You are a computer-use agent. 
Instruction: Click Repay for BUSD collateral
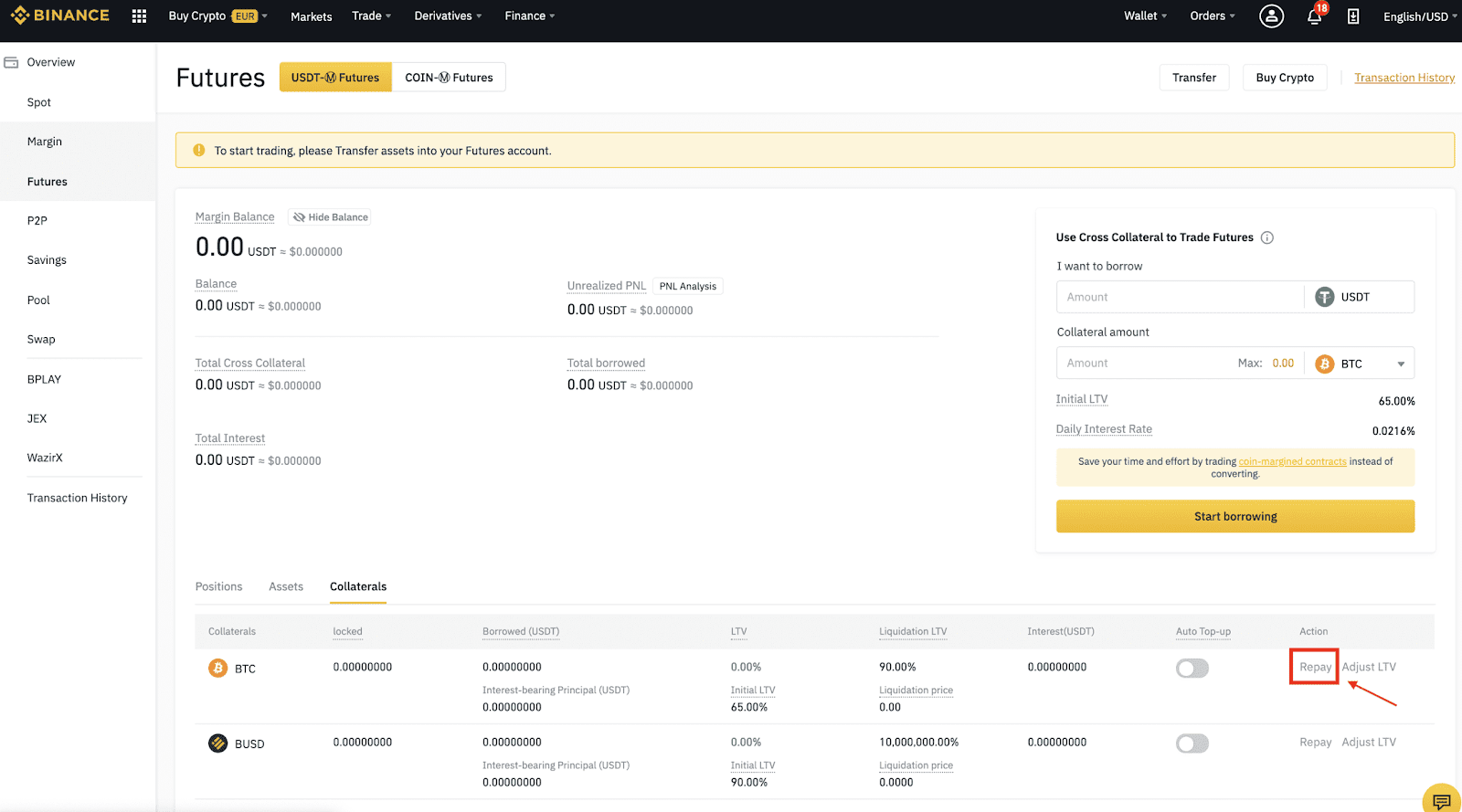click(x=1315, y=742)
